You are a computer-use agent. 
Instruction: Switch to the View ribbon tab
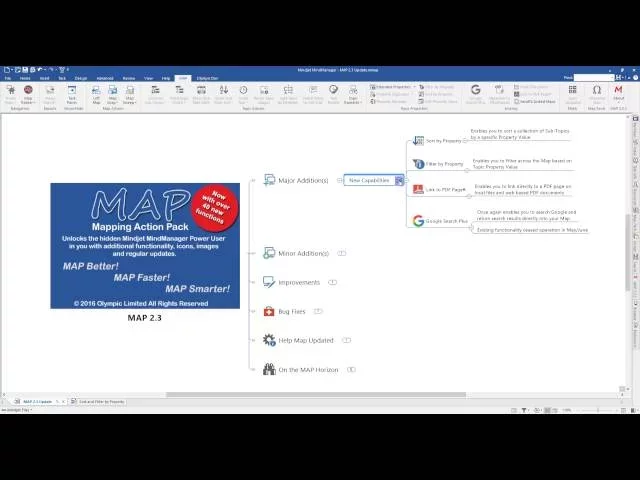click(x=149, y=78)
